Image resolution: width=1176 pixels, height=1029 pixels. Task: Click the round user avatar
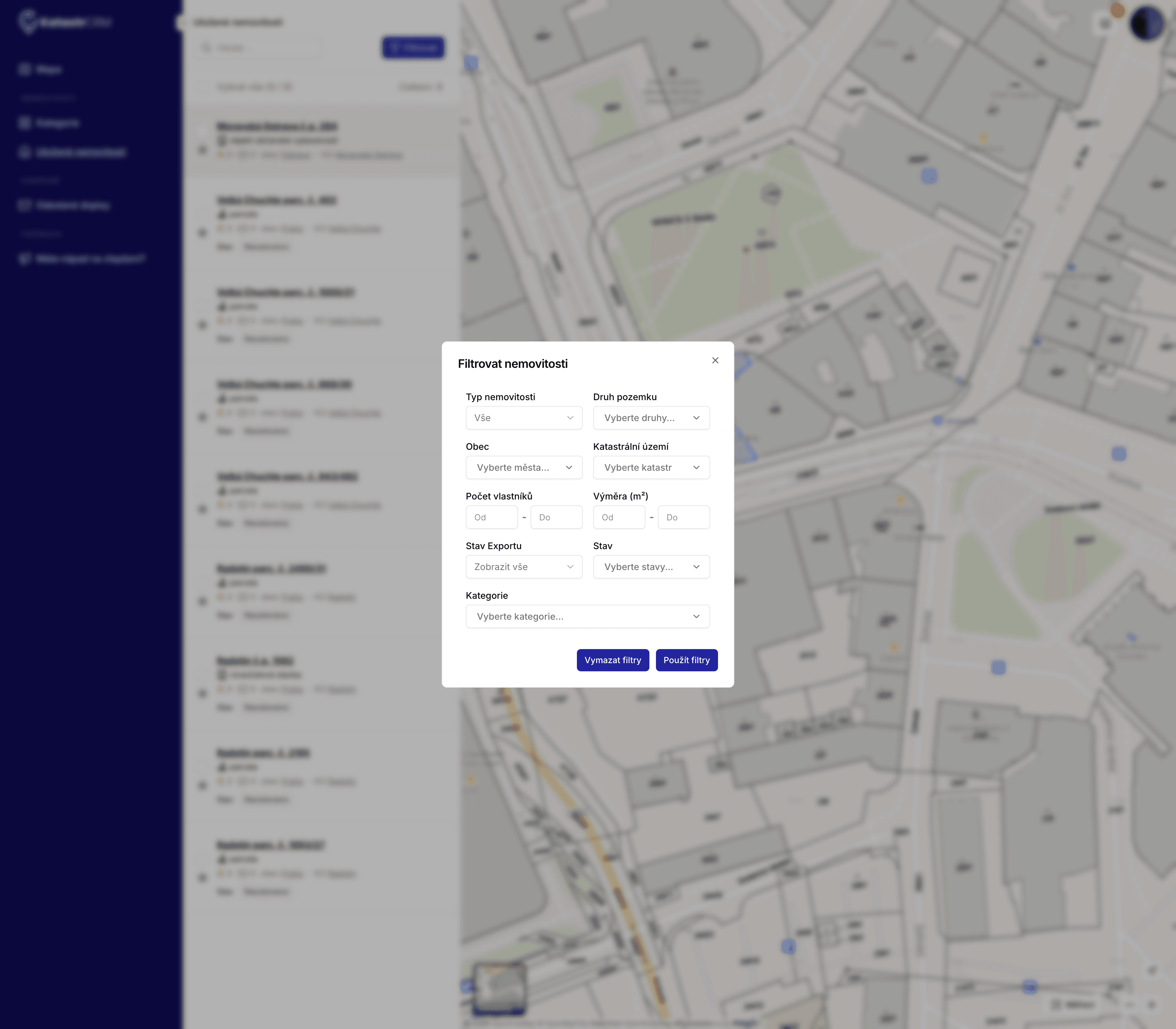(x=1146, y=24)
